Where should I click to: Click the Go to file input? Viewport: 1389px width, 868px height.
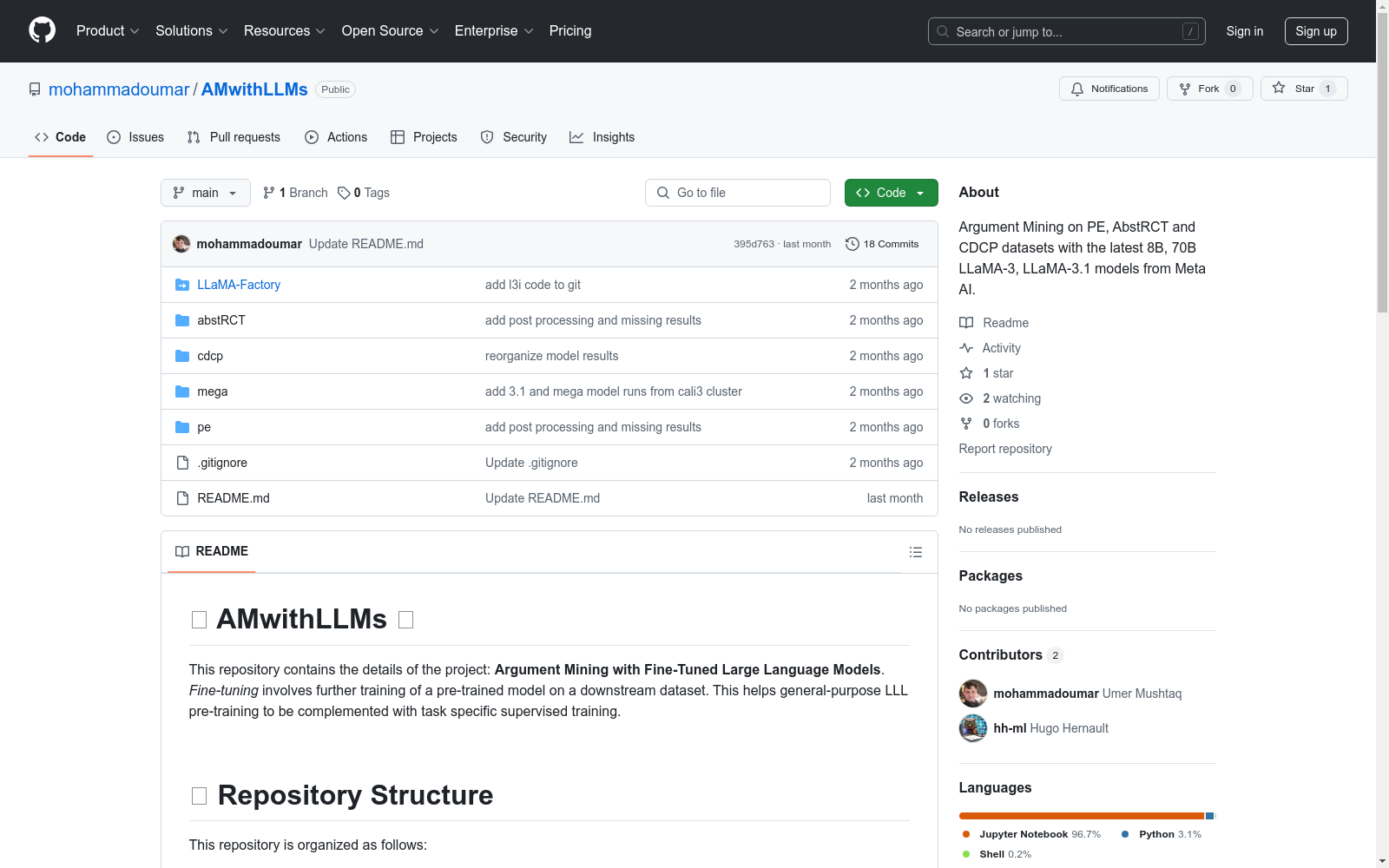click(x=738, y=193)
